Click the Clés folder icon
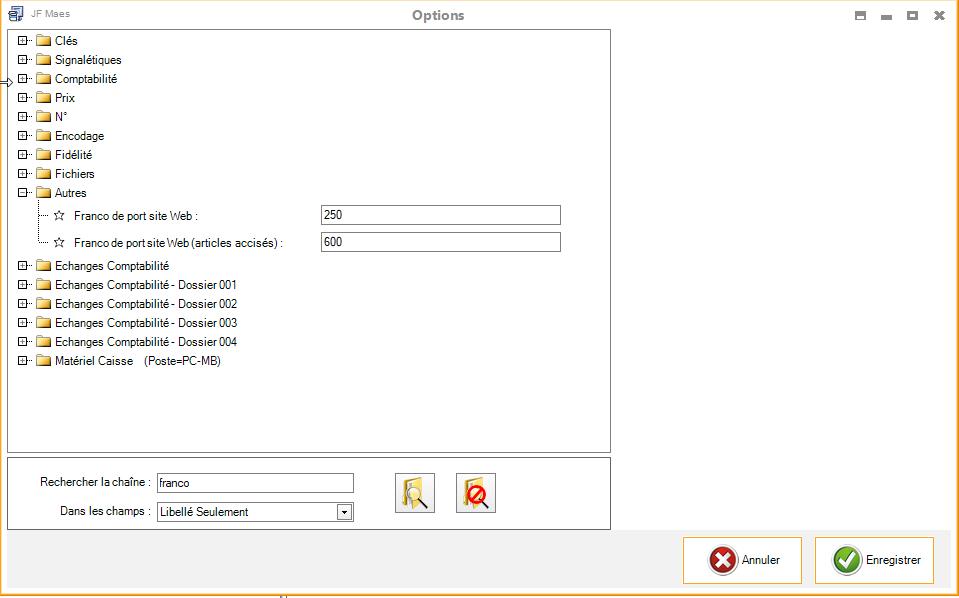The height and width of the screenshot is (598, 959). [43, 41]
